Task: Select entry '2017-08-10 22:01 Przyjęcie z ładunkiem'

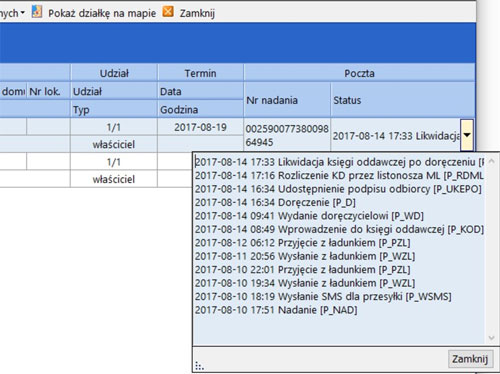Action: click(303, 270)
